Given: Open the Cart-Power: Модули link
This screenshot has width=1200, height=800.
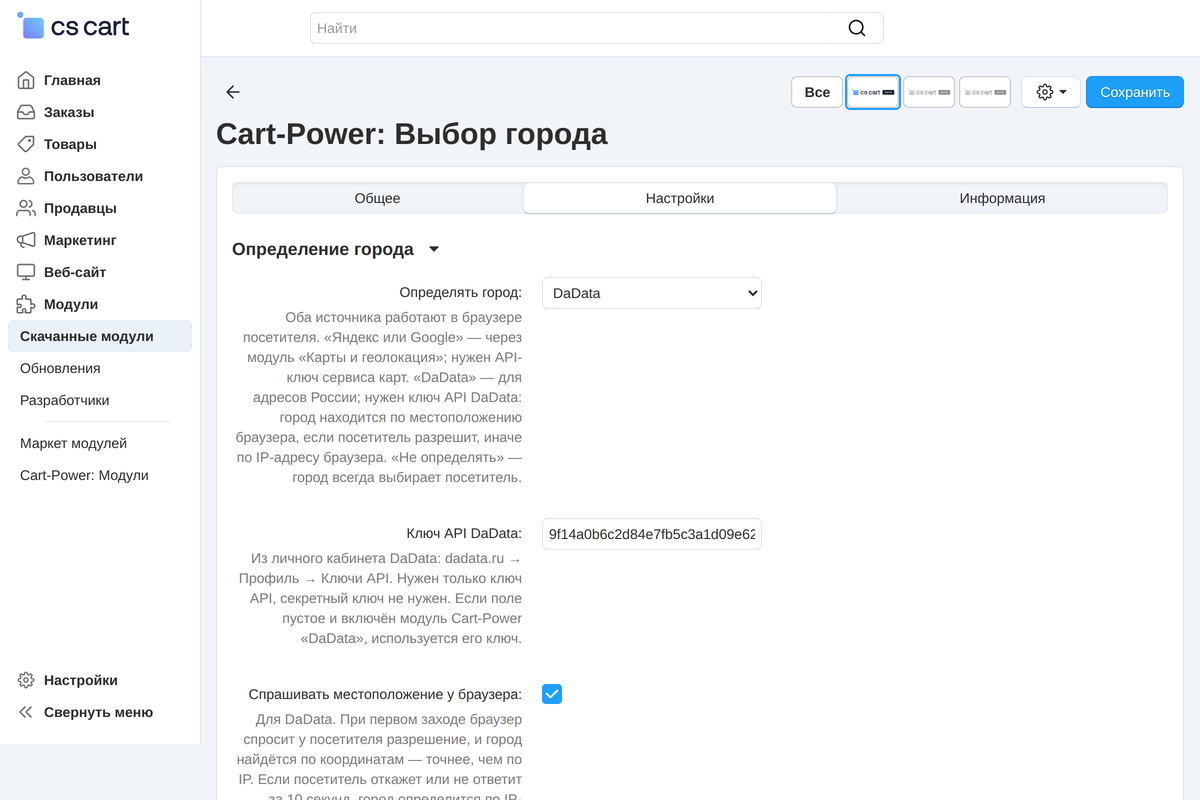Looking at the screenshot, I should tap(84, 475).
